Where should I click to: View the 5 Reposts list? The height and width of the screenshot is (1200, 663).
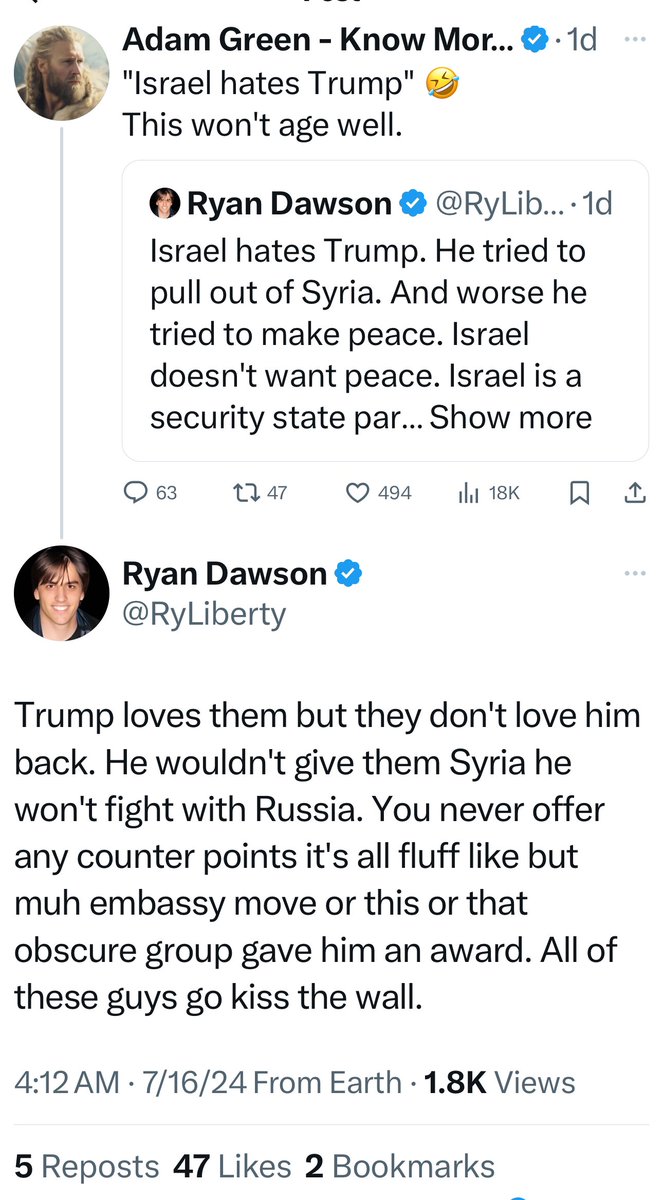point(87,1166)
